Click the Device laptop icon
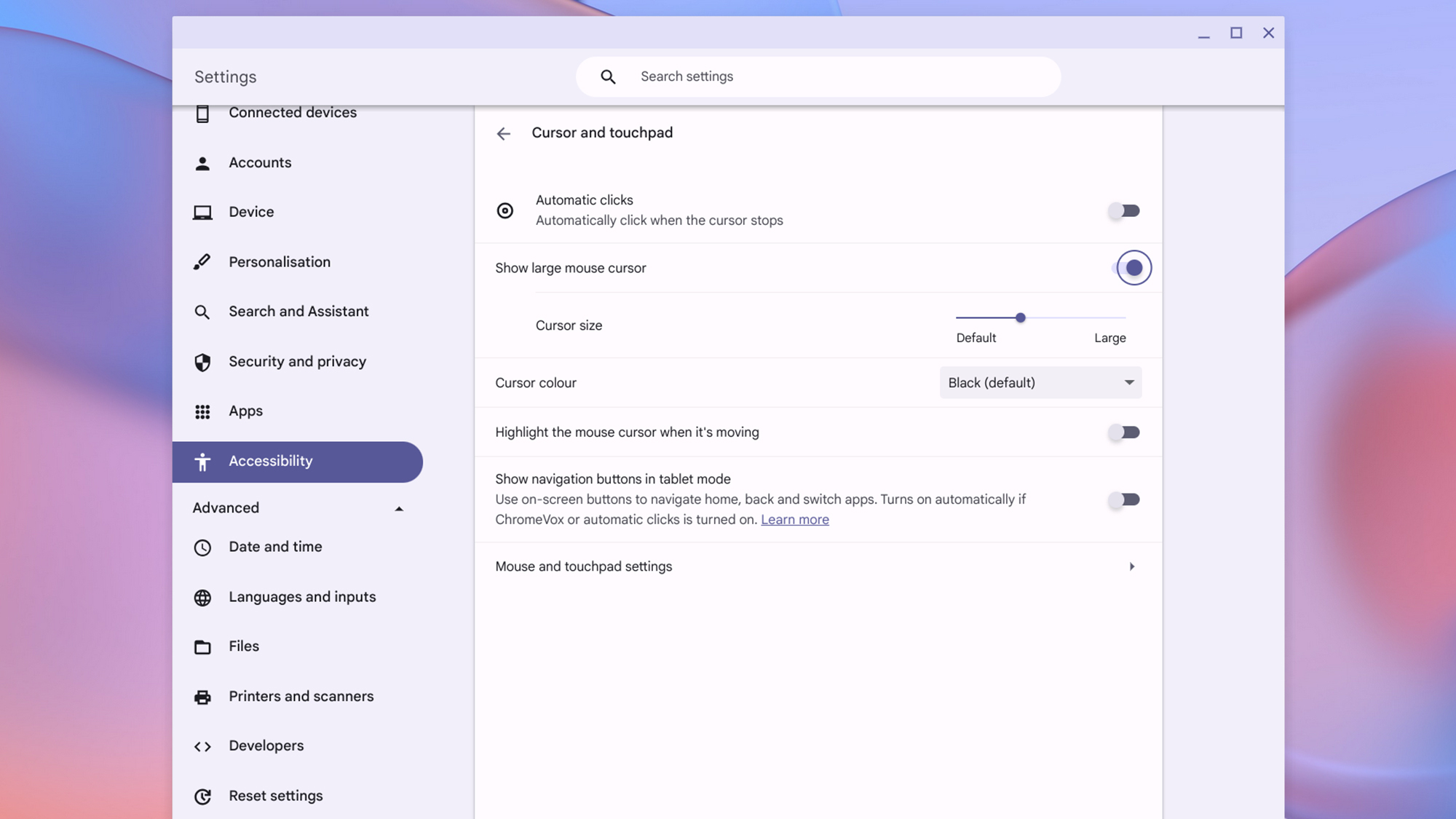 (202, 213)
